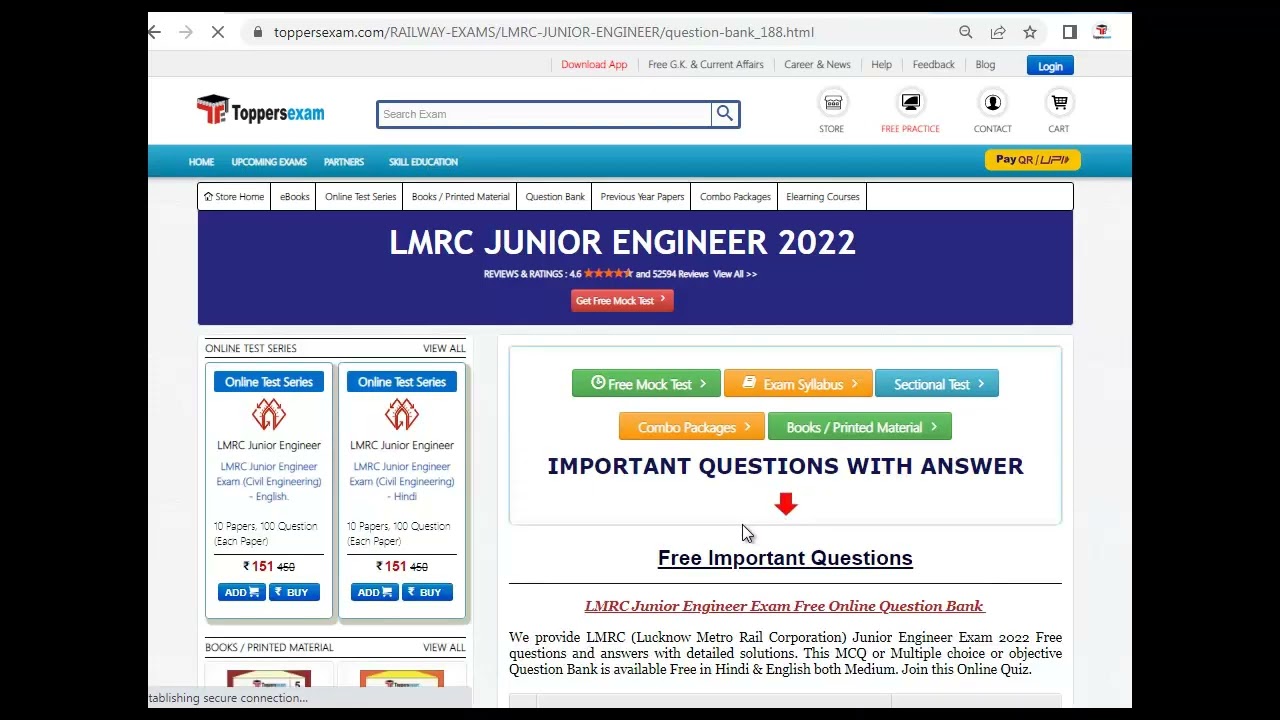Viewport: 1280px width, 720px height.
Task: Click green Books / Printed Material button
Action: (x=860, y=427)
